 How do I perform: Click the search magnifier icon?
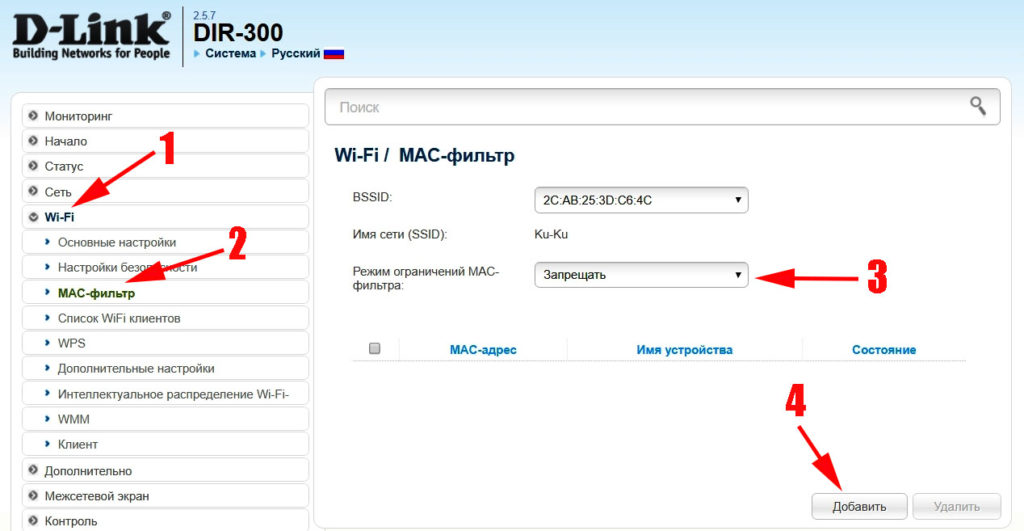point(978,106)
